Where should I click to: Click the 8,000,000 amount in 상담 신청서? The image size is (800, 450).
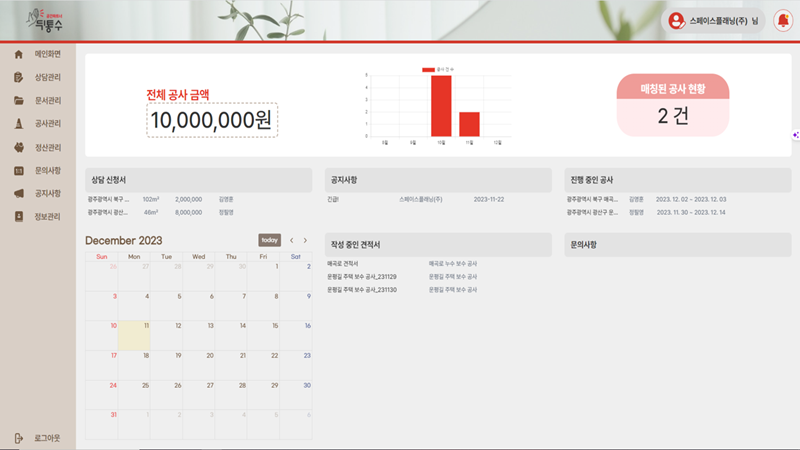click(188, 212)
